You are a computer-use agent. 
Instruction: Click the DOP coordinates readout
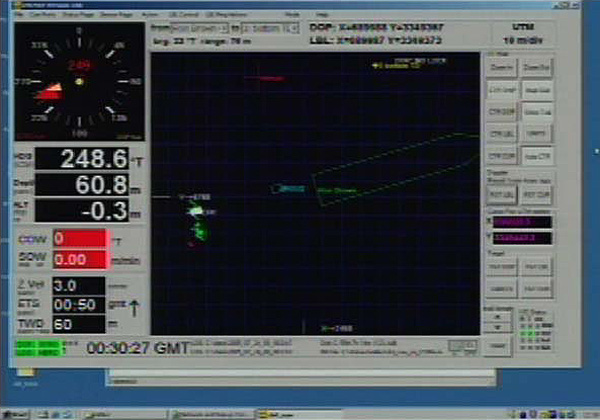pos(376,27)
